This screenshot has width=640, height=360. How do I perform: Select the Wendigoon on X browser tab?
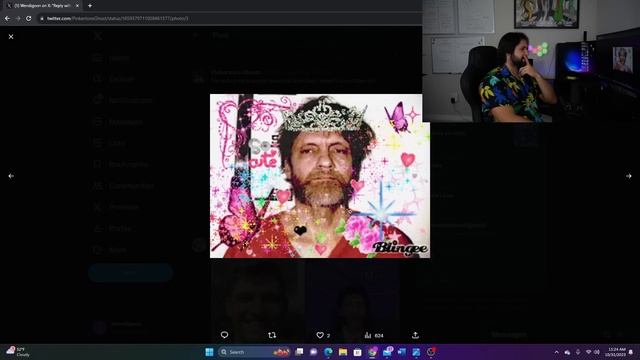[x=41, y=6]
